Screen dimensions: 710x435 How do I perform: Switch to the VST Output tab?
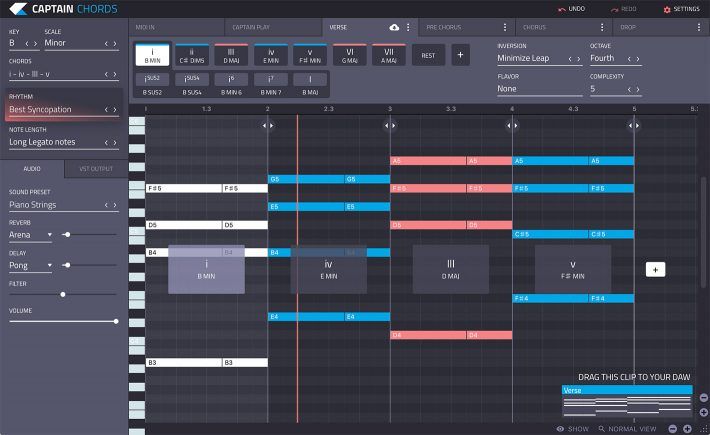tap(96, 169)
